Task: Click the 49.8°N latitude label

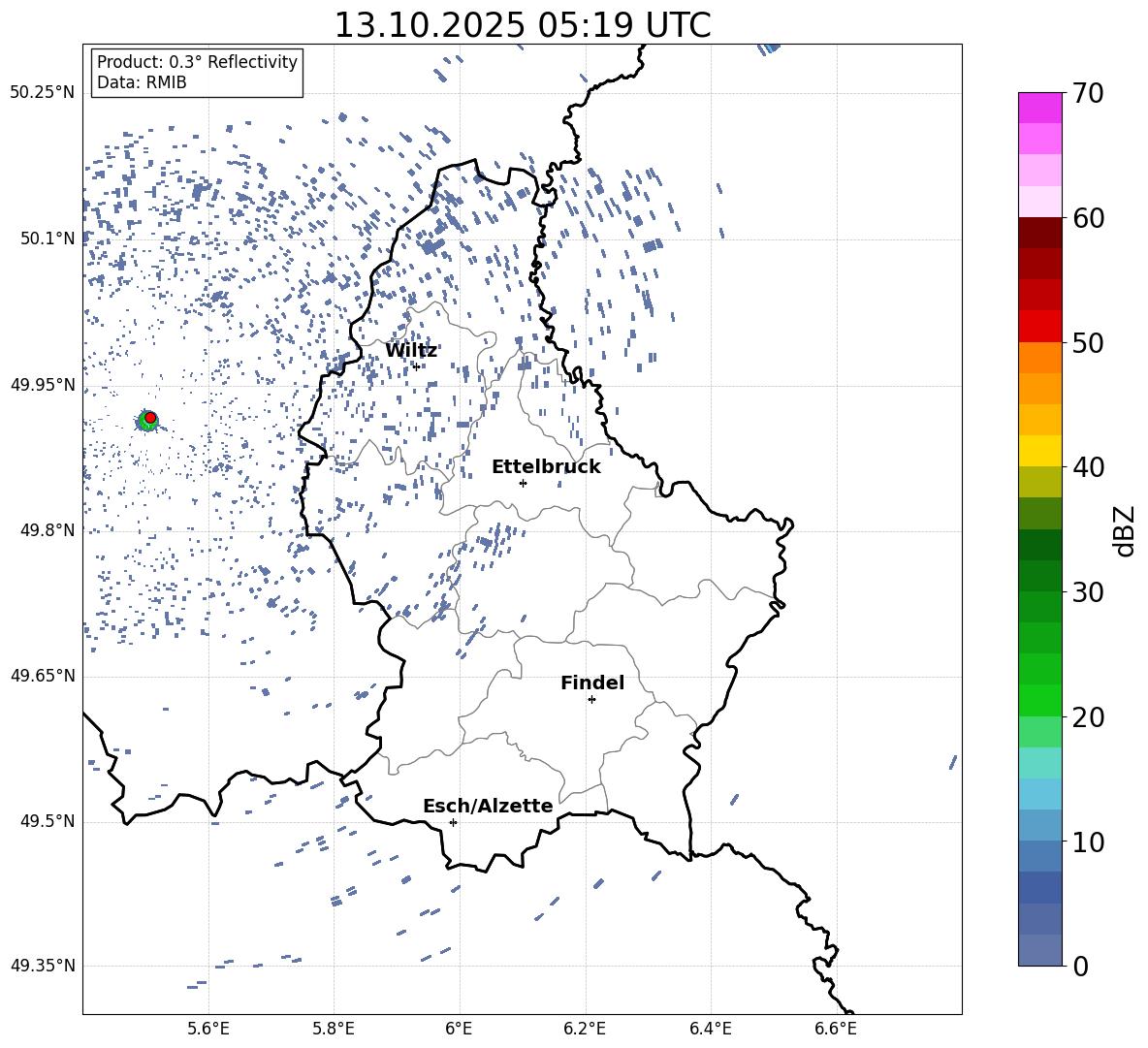Action: click(48, 530)
